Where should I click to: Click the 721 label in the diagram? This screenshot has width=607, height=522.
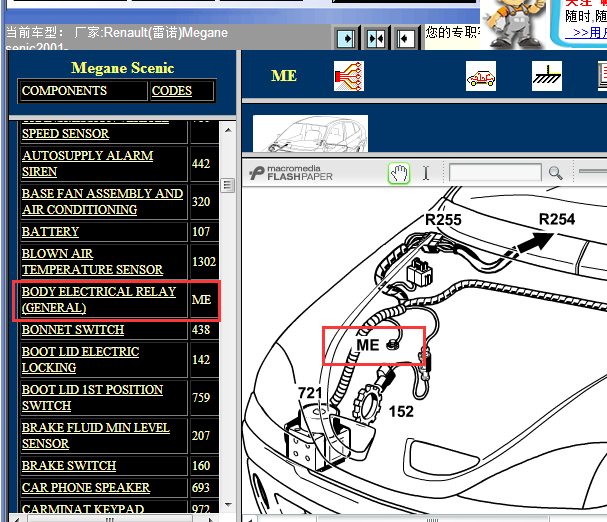point(310,393)
